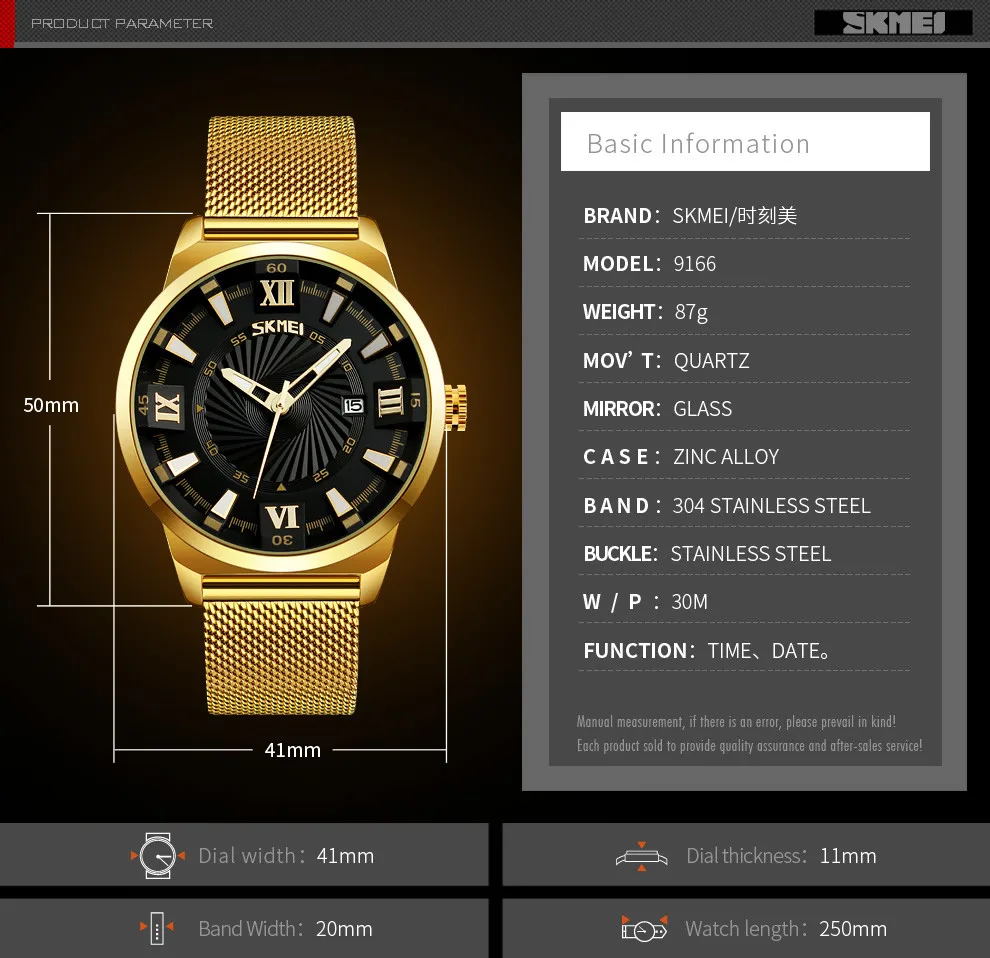
Task: Click the 50mm height label
Action: pos(51,405)
